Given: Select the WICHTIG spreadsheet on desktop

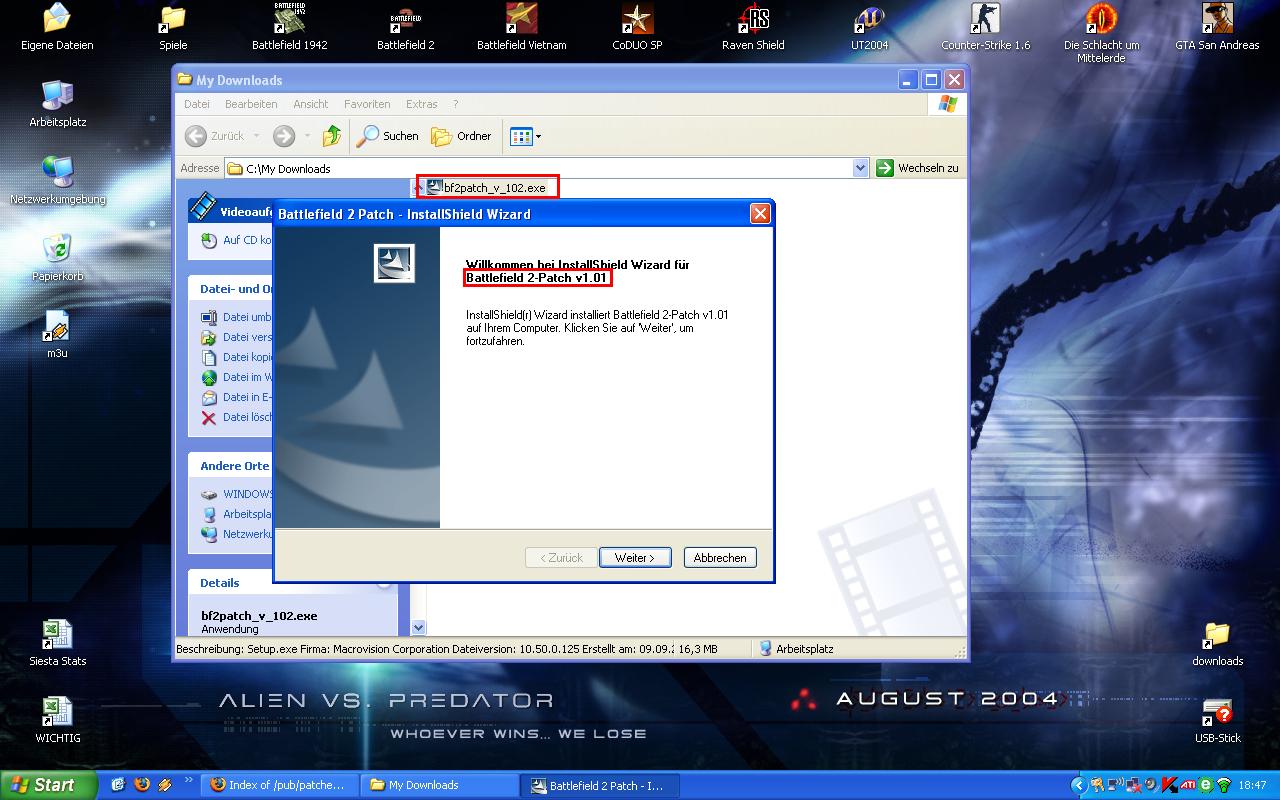Looking at the screenshot, I should [x=57, y=720].
